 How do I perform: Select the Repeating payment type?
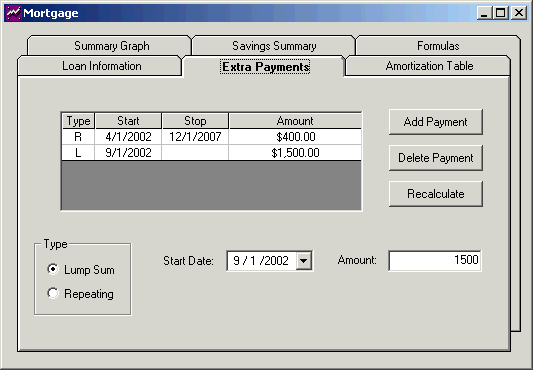tap(53, 293)
